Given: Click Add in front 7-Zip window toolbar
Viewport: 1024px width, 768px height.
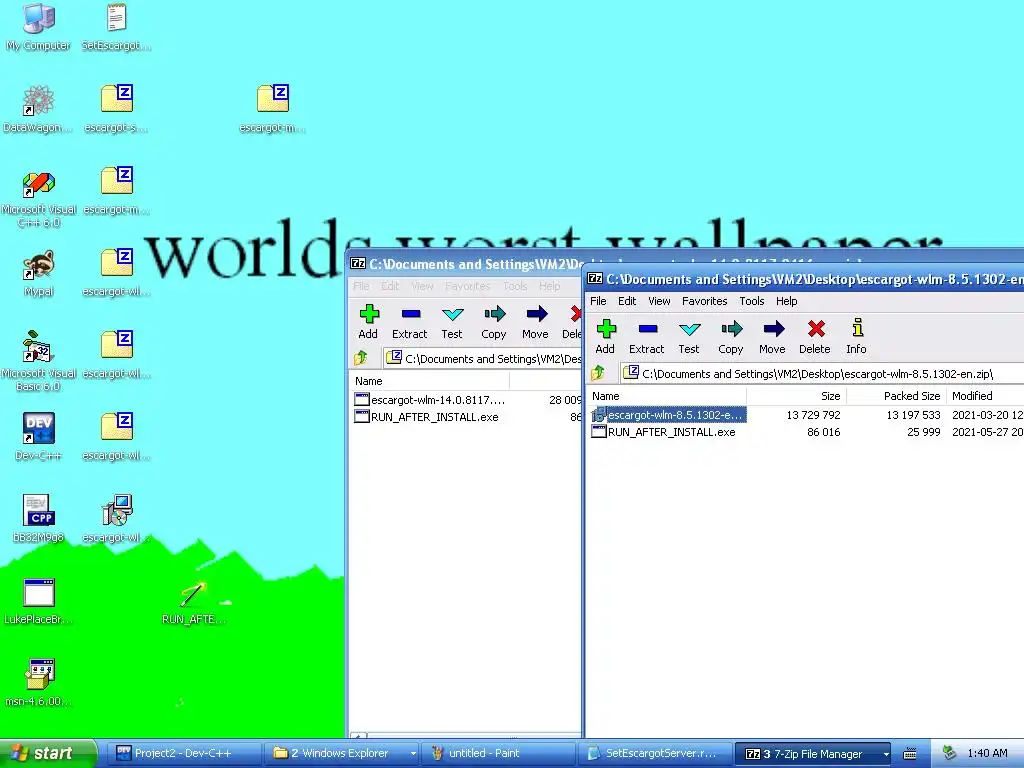Looking at the screenshot, I should (x=605, y=337).
